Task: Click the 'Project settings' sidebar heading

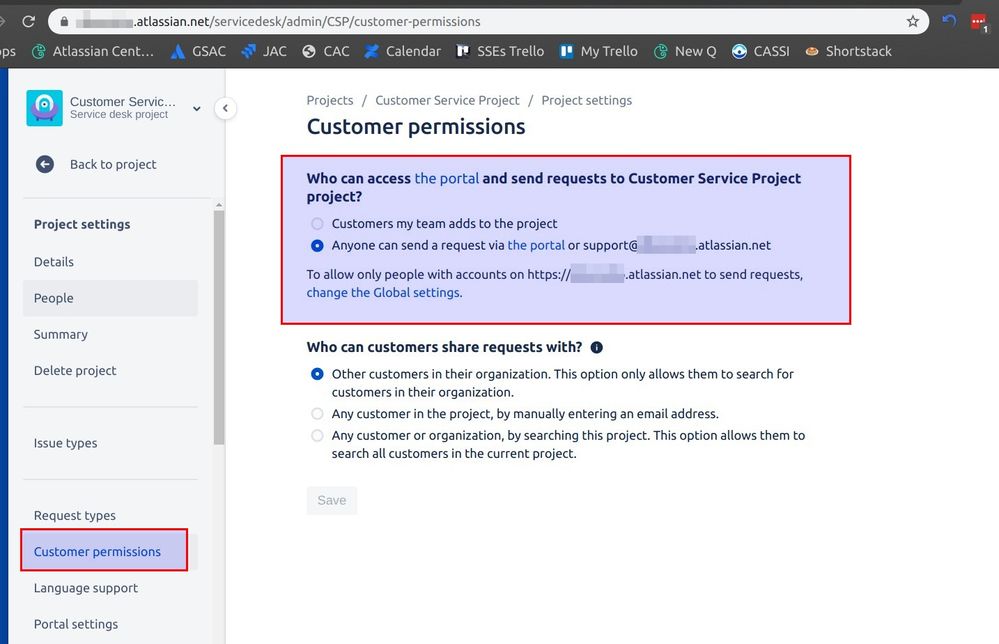Action: 82,224
